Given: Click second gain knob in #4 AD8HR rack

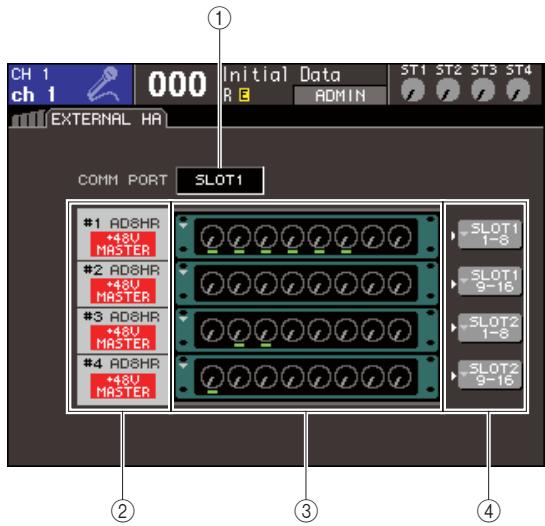Looking at the screenshot, I should tap(239, 377).
